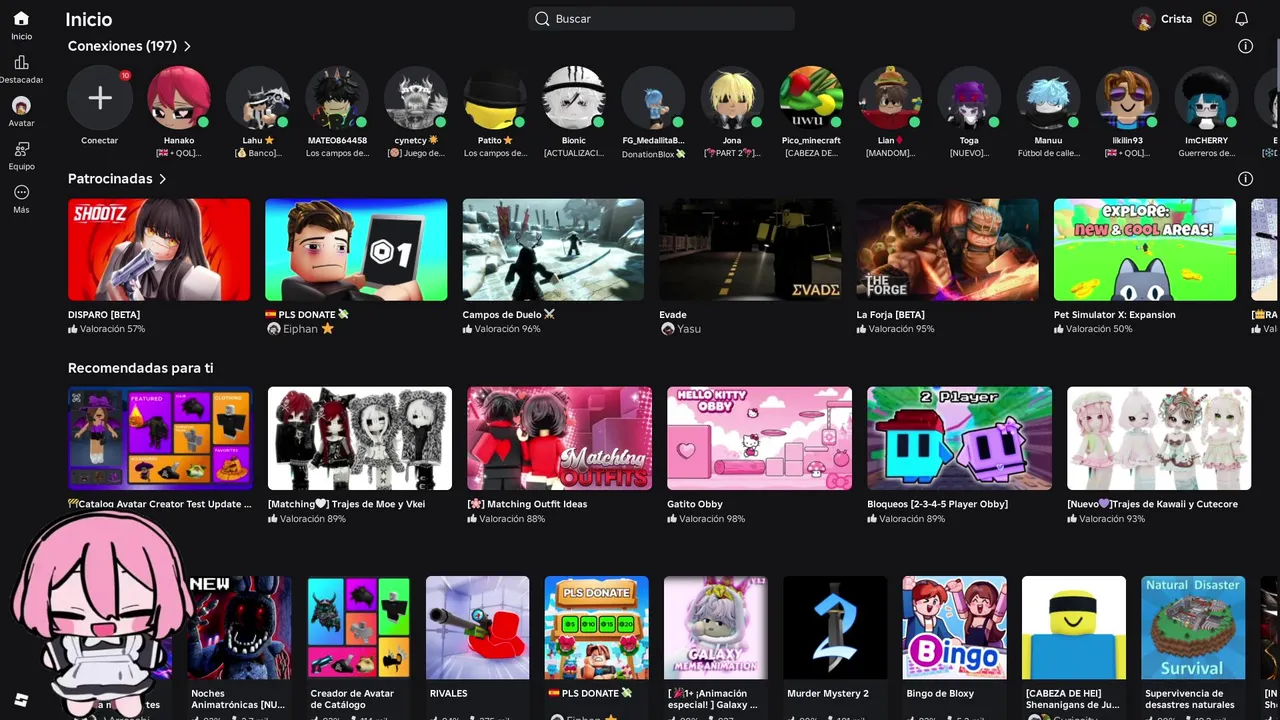Open Creador de Avatar de Catálogo thumbnail
This screenshot has height=720, width=1280.
click(x=358, y=628)
